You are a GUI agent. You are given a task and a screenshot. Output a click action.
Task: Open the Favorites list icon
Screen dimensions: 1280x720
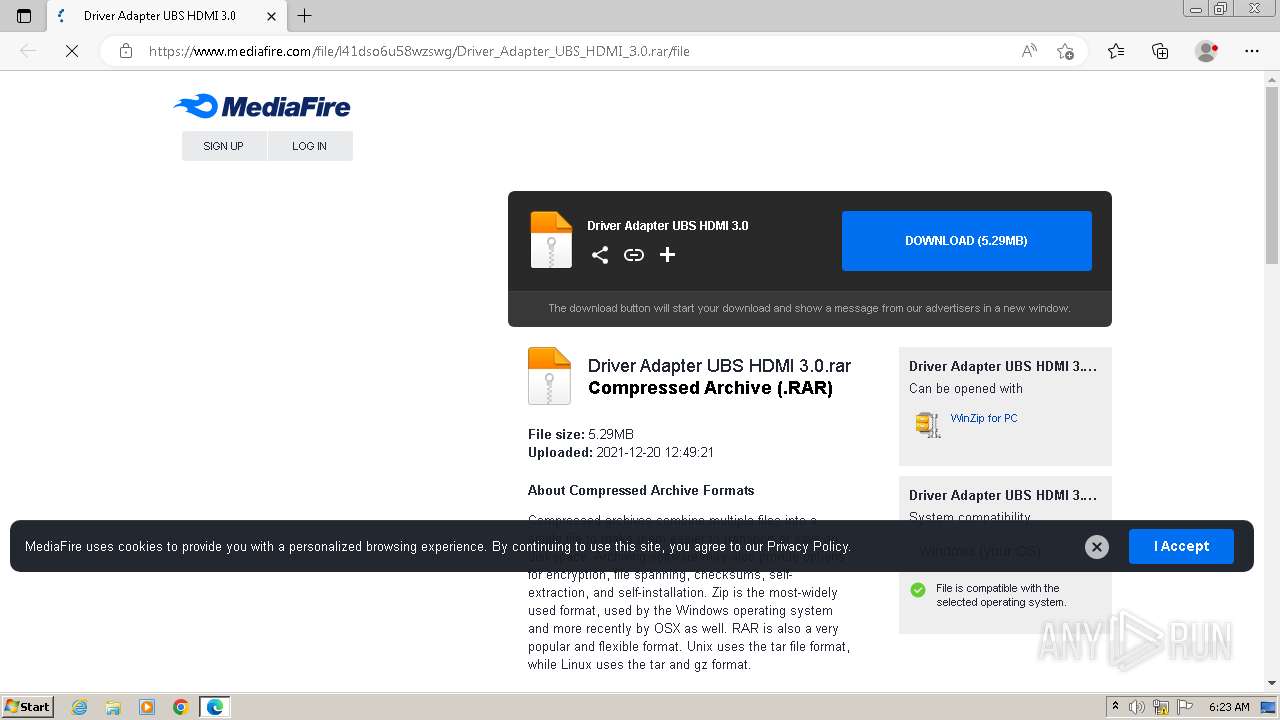tap(1116, 51)
